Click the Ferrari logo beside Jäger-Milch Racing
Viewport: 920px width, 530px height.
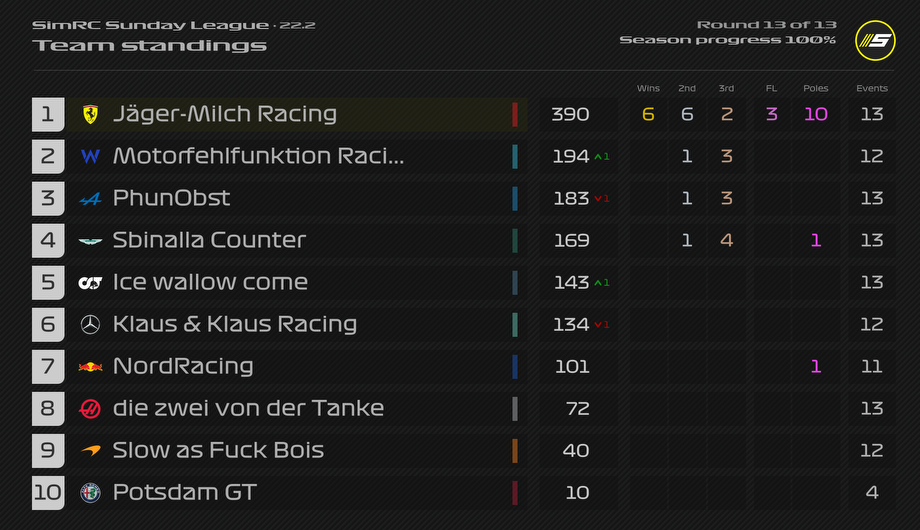90,114
